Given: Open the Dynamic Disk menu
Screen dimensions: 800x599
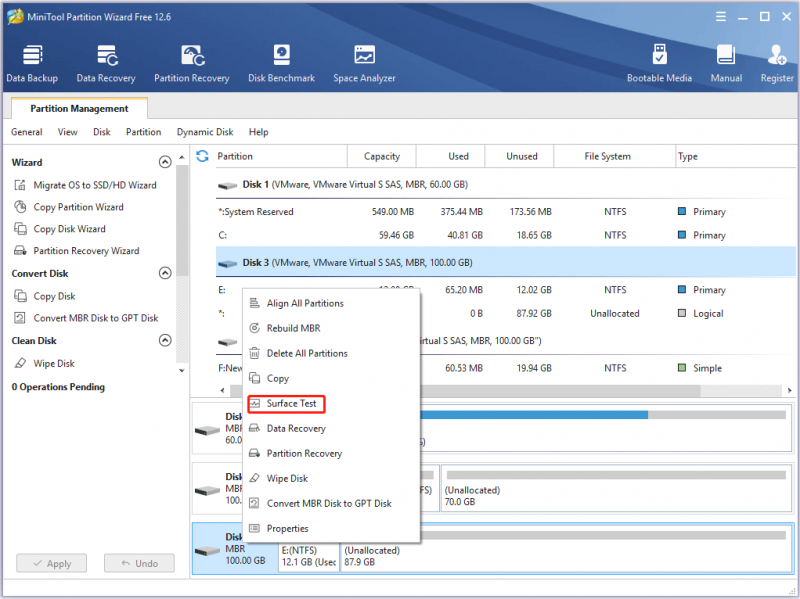Looking at the screenshot, I should tap(205, 132).
